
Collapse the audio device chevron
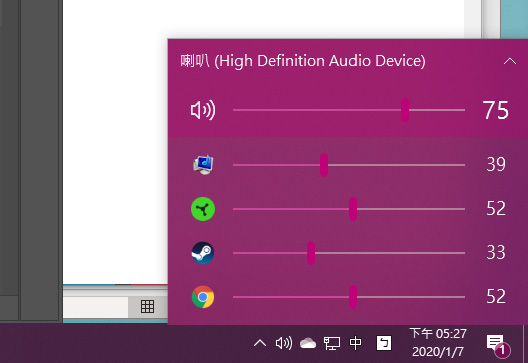[510, 61]
